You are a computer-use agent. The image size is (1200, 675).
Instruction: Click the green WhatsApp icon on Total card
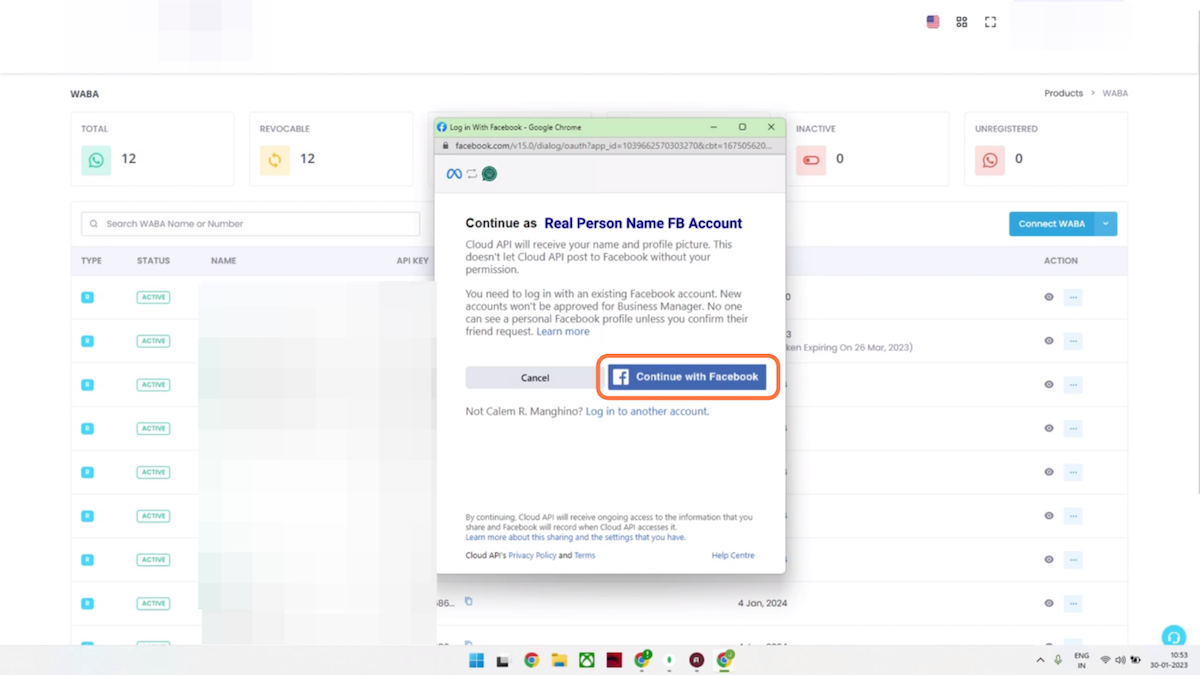click(96, 160)
